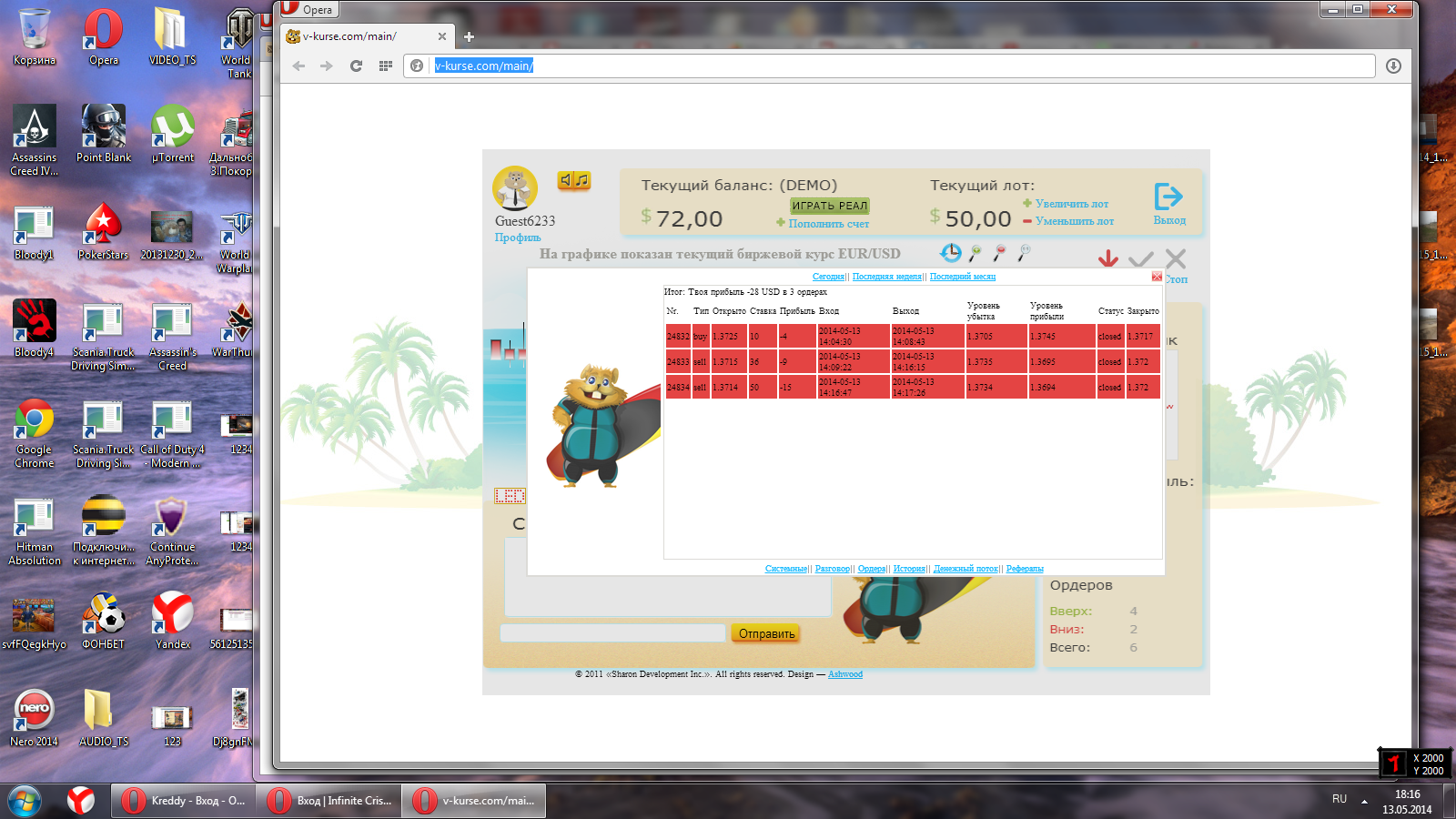This screenshot has width=1456, height=819.
Task: Open a new browser tab
Action: pos(469,36)
